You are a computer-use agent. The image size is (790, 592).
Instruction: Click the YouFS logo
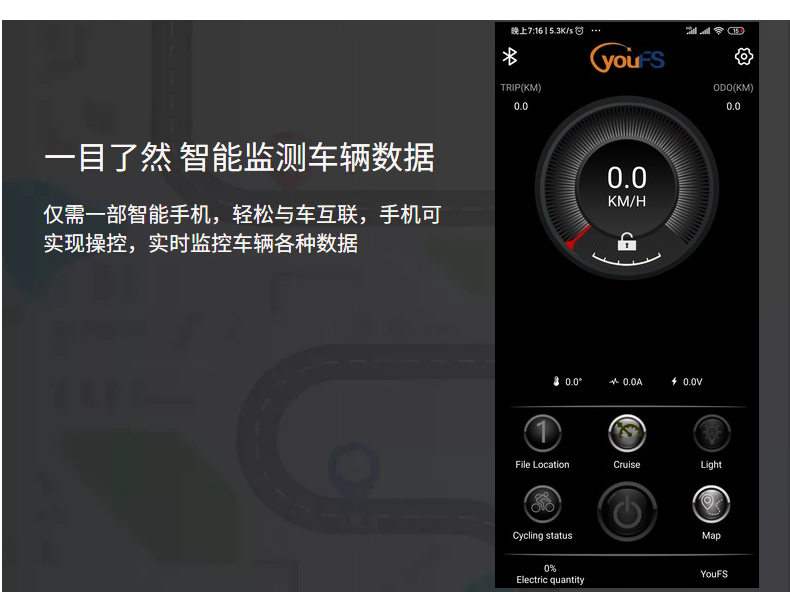pos(627,58)
